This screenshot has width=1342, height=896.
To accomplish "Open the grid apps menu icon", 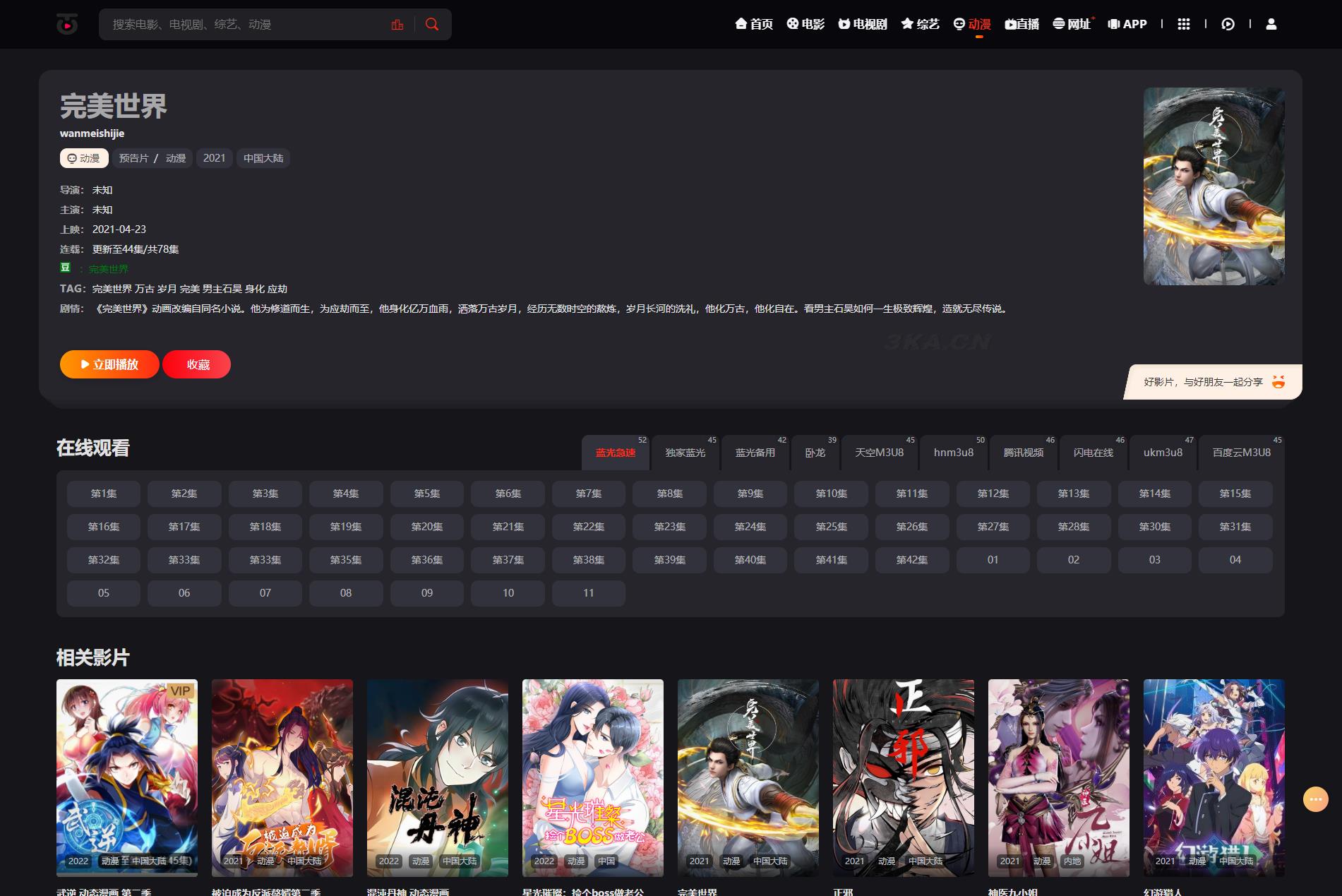I will (1184, 24).
